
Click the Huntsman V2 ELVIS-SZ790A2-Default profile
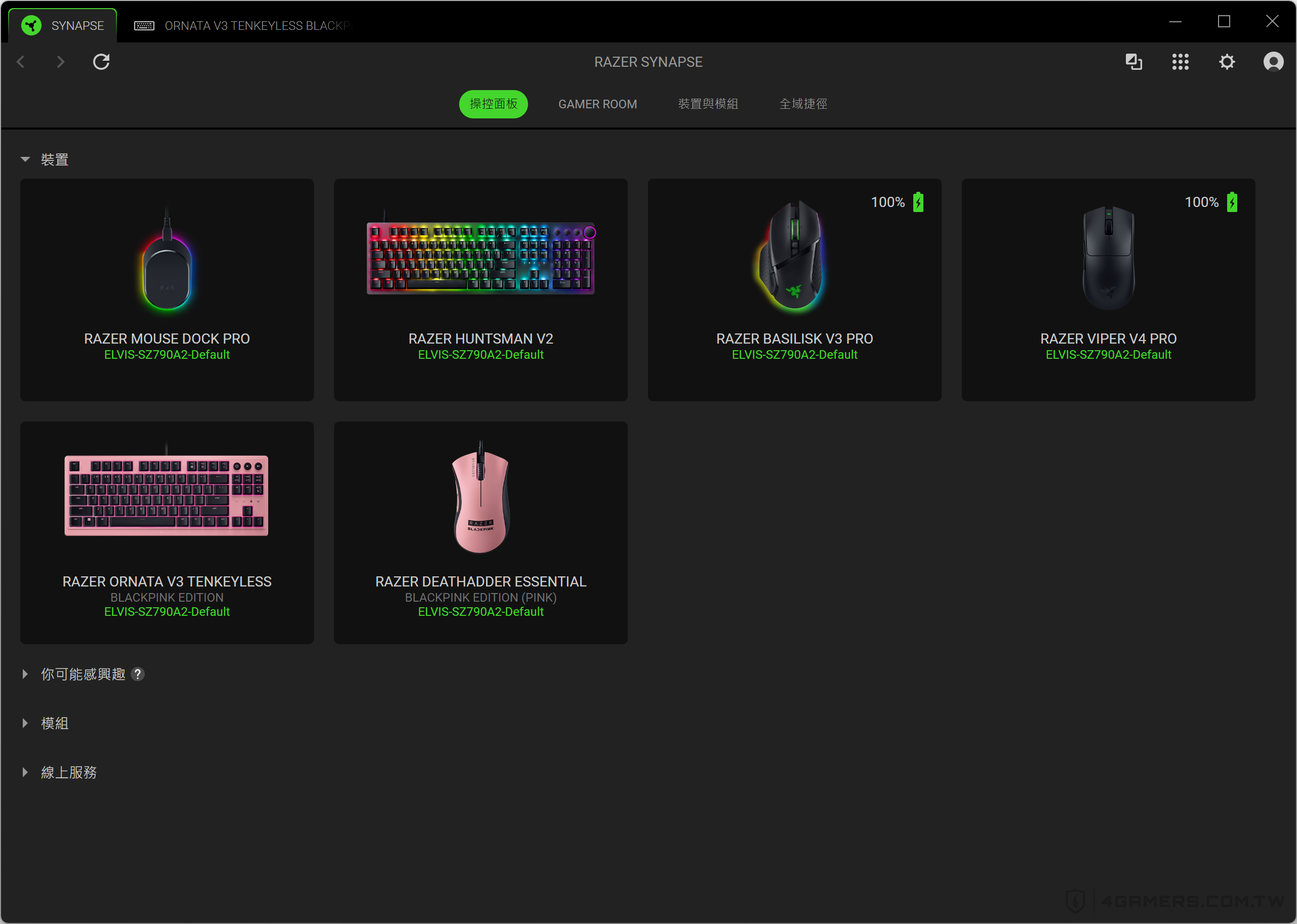click(481, 355)
